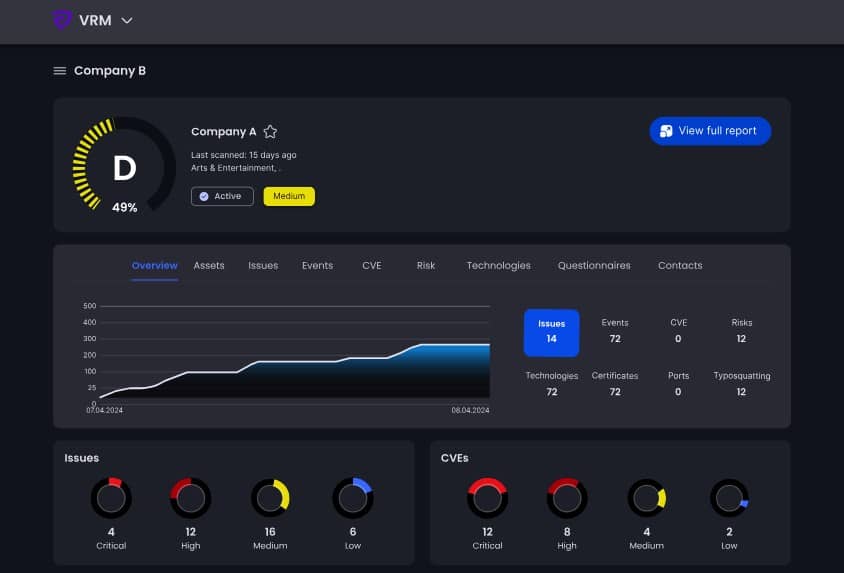Open the Questionnaires tab
This screenshot has height=573, width=844.
(x=594, y=266)
